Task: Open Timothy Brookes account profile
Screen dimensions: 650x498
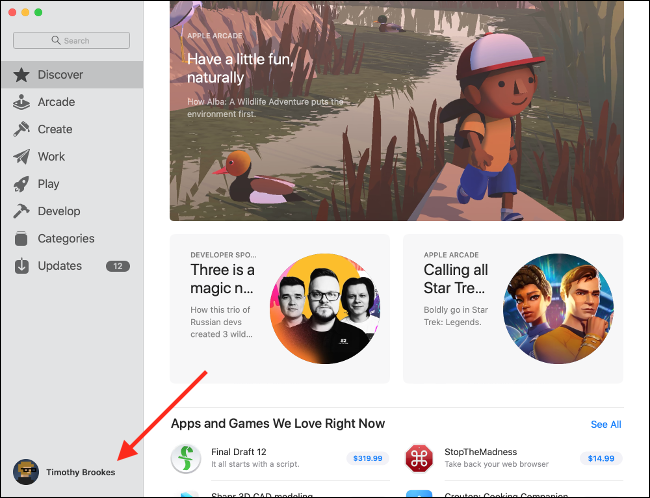Action: pos(65,472)
